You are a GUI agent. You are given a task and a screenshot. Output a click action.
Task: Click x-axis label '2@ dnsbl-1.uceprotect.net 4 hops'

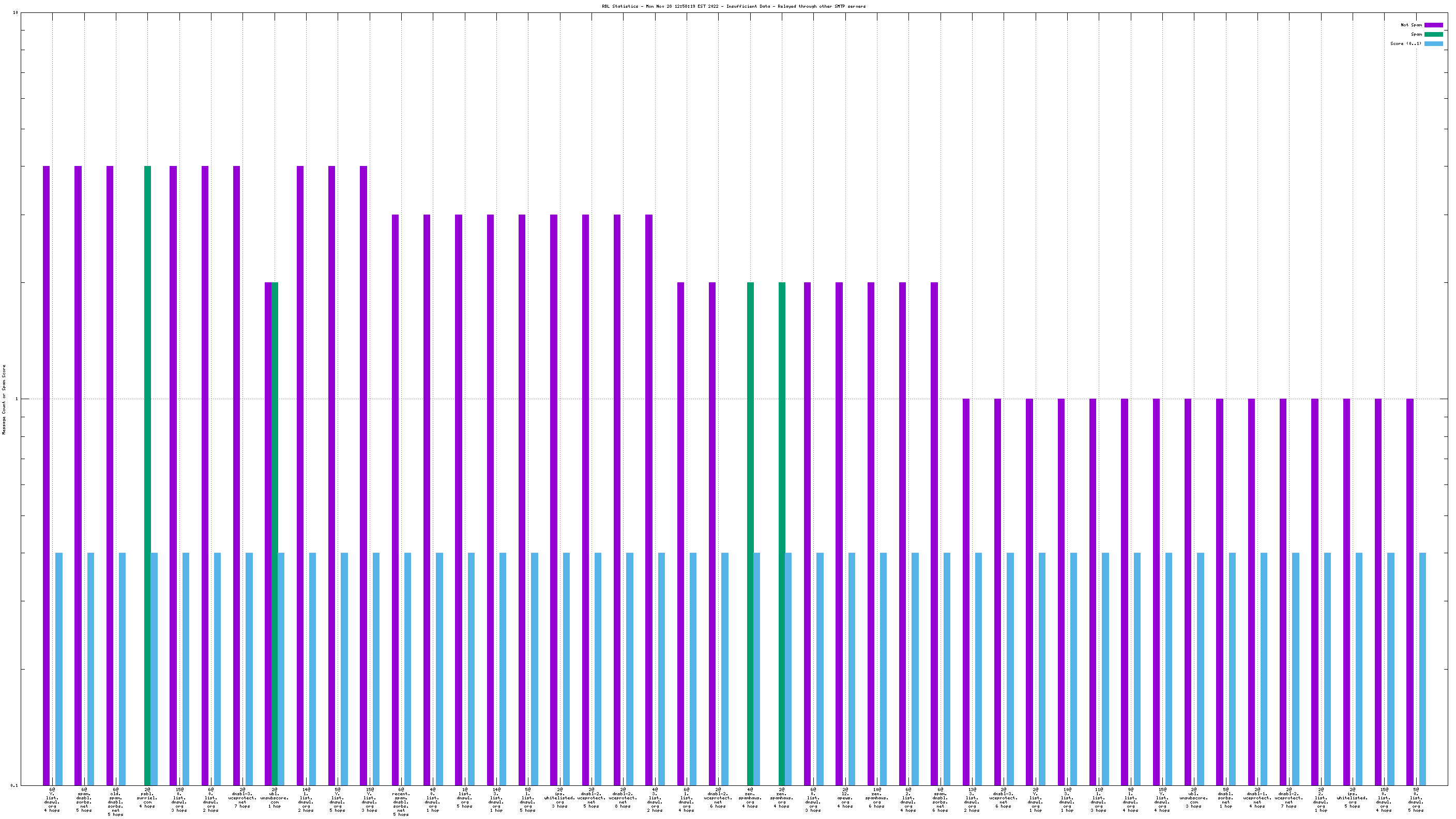coord(1257,797)
